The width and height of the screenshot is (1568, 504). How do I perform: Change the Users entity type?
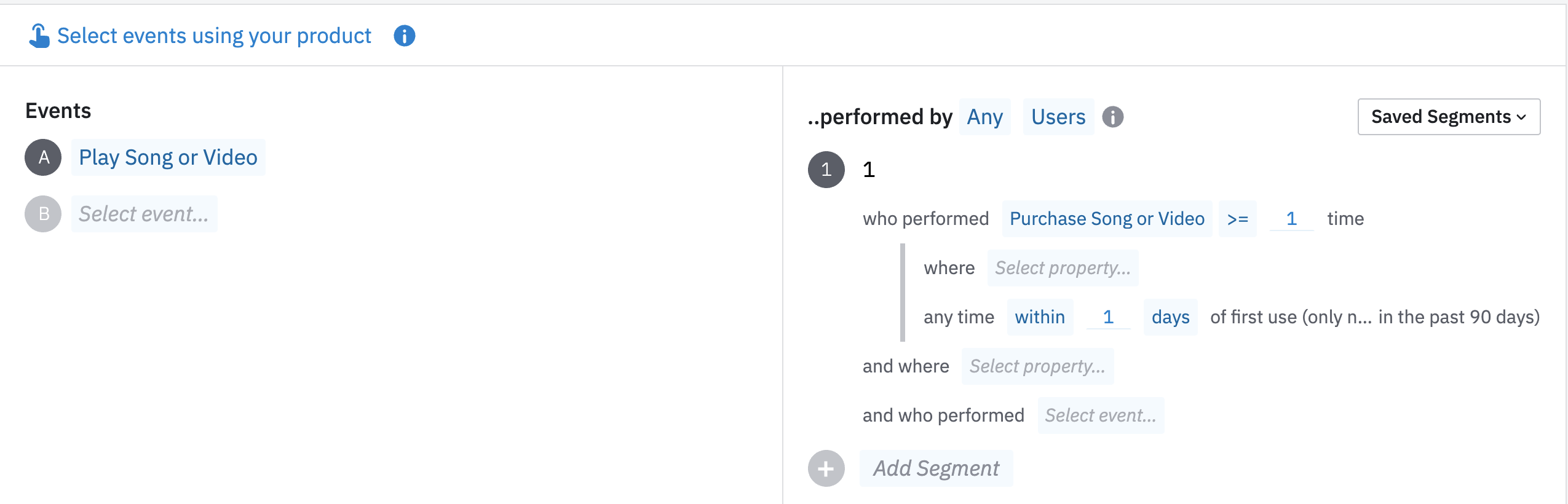pos(1058,117)
